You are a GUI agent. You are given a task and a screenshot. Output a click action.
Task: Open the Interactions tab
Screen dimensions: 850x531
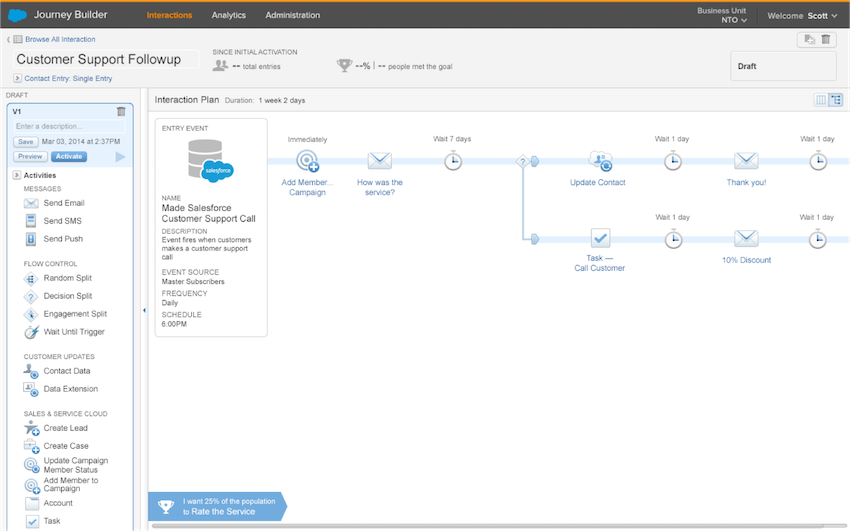coord(169,15)
